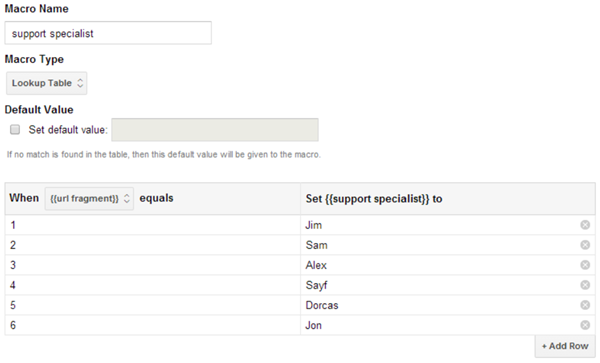Enable the Set default value checkbox
Screen dimensions: 600x363
[15, 130]
